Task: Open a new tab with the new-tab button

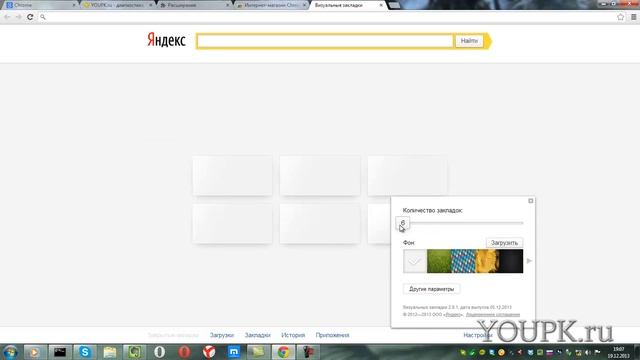Action: pos(394,5)
